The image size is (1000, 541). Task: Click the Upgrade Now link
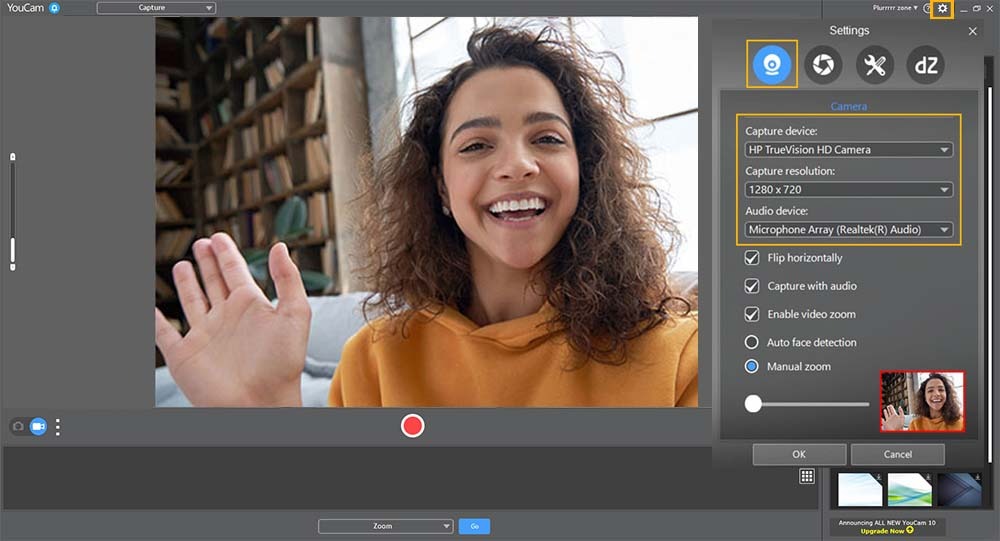click(x=887, y=531)
